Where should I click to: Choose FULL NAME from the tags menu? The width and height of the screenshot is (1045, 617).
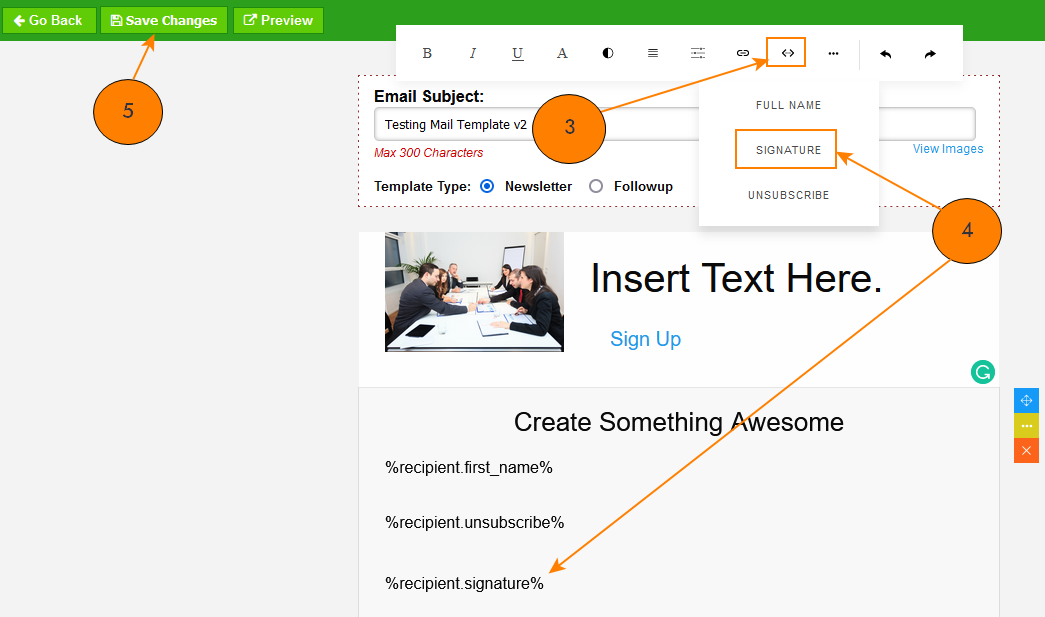coord(788,105)
